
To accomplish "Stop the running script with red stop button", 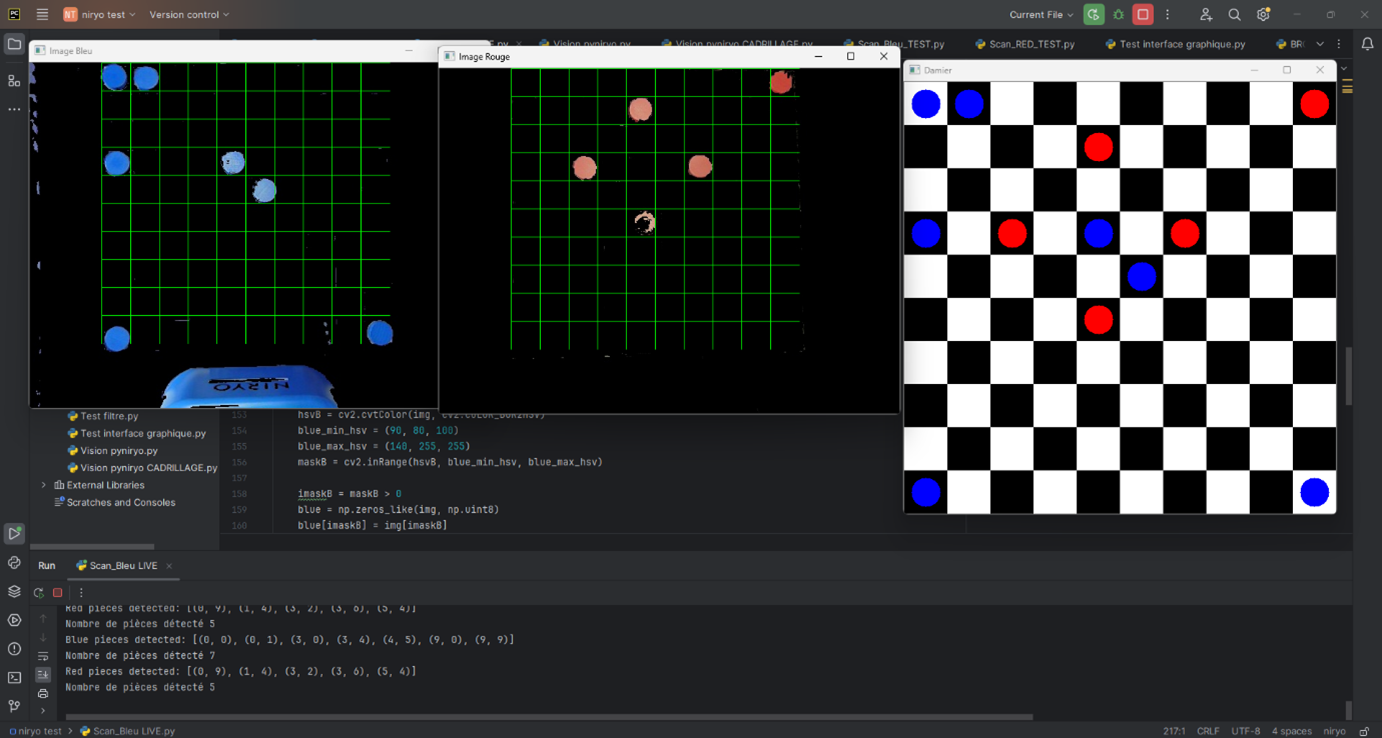I will [x=1143, y=15].
